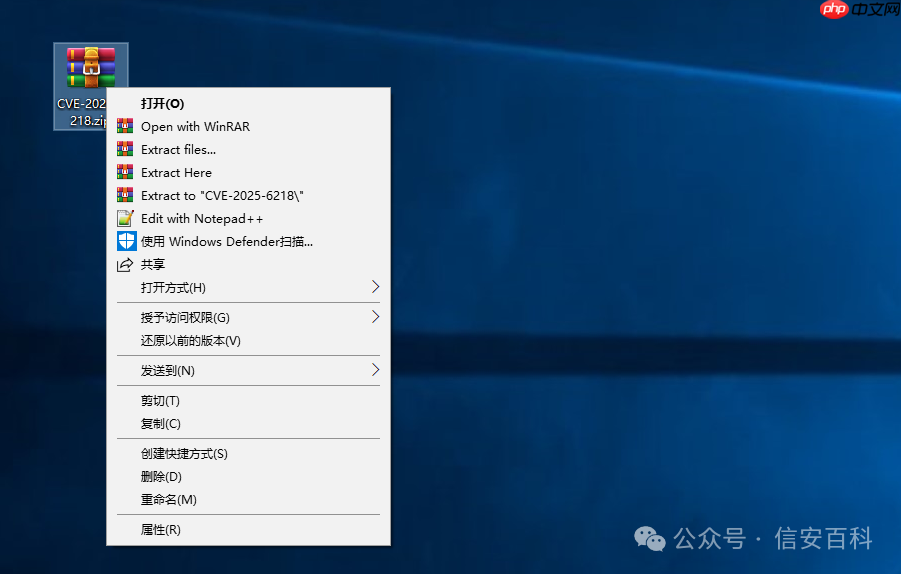The image size is (901, 574).
Task: Choose Open with WinRAR
Action: (248, 126)
